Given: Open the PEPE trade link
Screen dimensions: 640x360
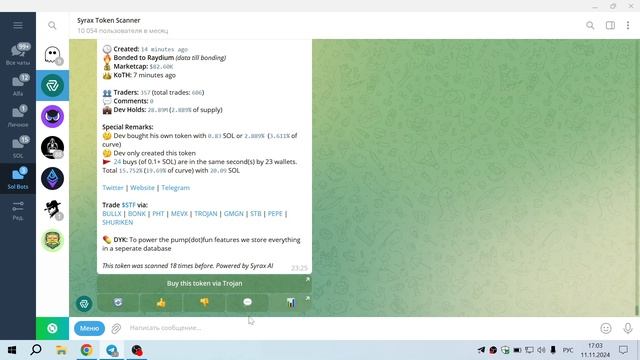Looking at the screenshot, I should pos(275,213).
